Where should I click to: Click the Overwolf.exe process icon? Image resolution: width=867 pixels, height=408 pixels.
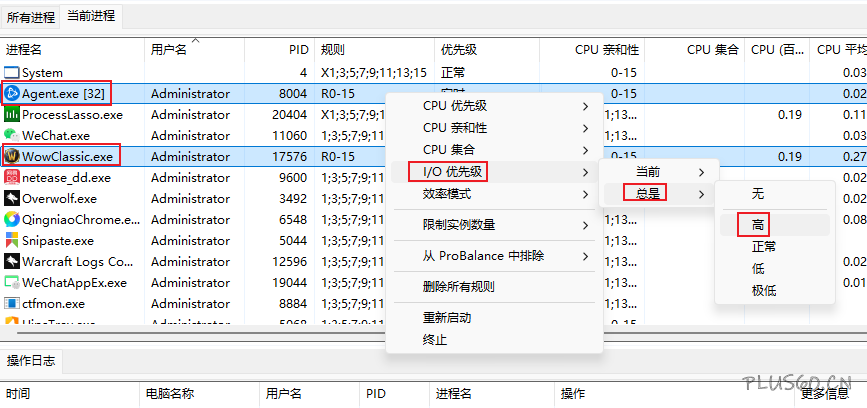point(12,198)
